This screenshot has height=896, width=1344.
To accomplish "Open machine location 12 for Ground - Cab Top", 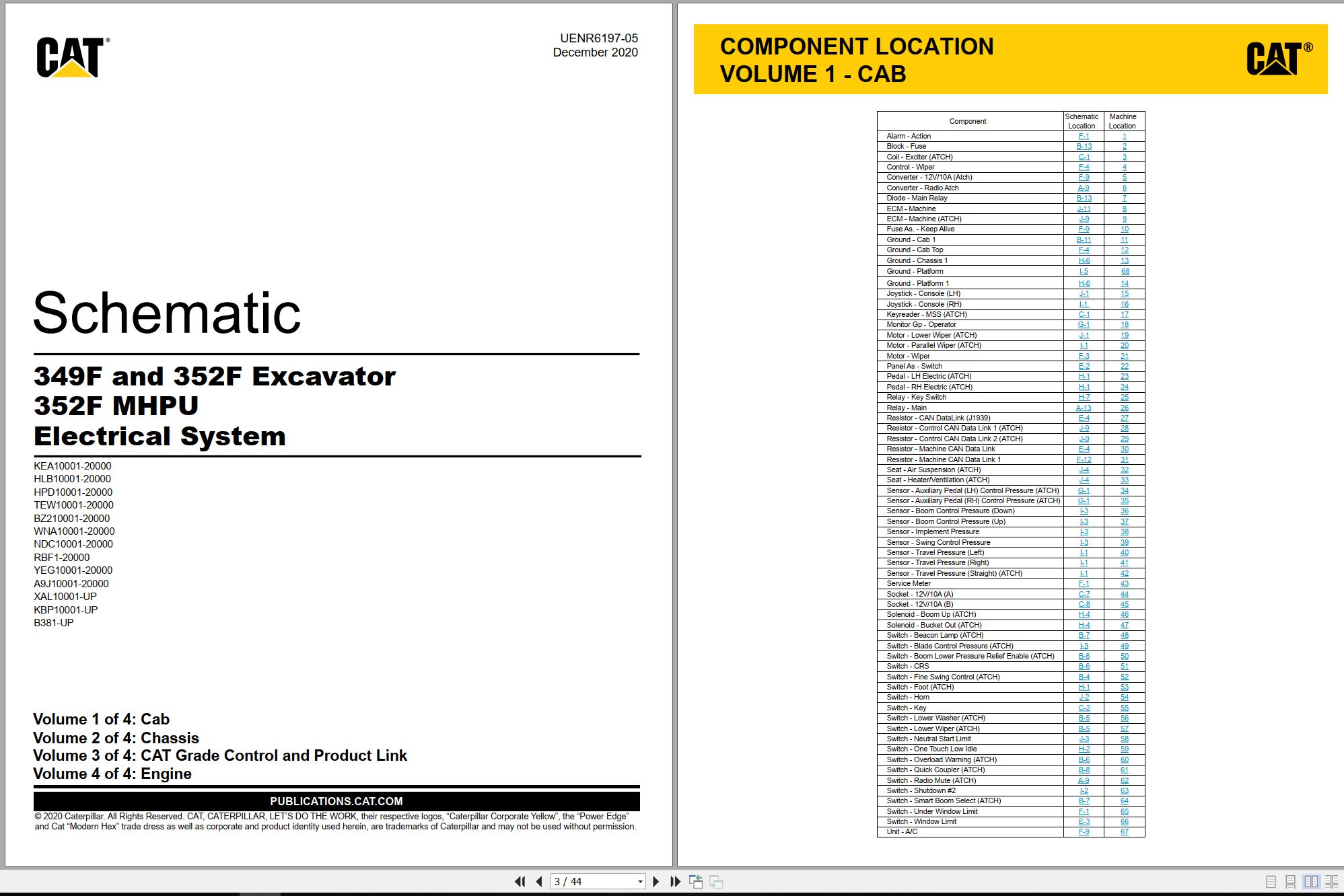I will point(1124,250).
